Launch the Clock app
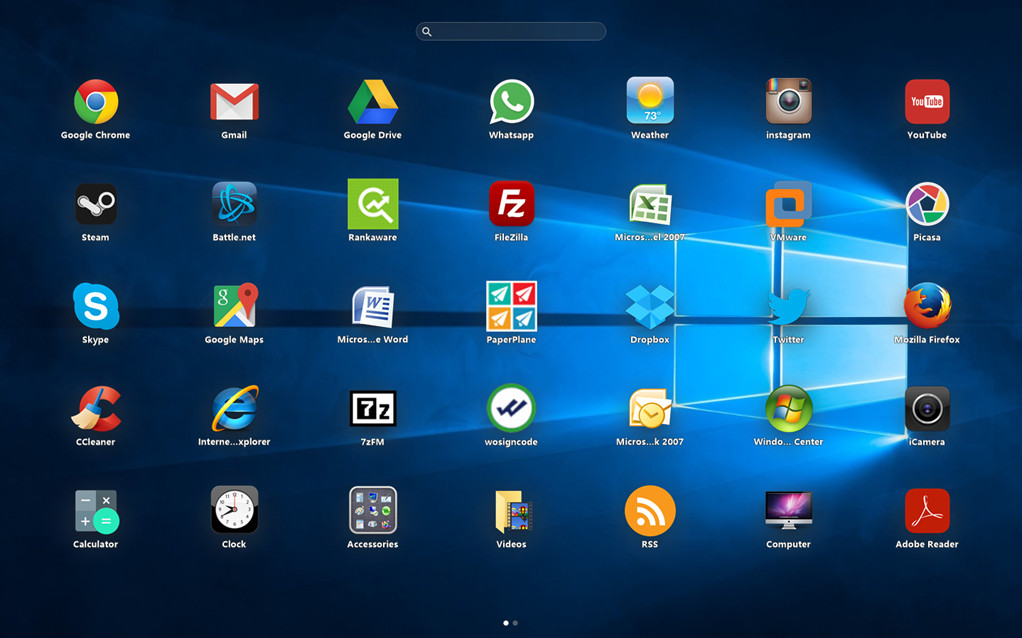The image size is (1022, 638). point(234,510)
